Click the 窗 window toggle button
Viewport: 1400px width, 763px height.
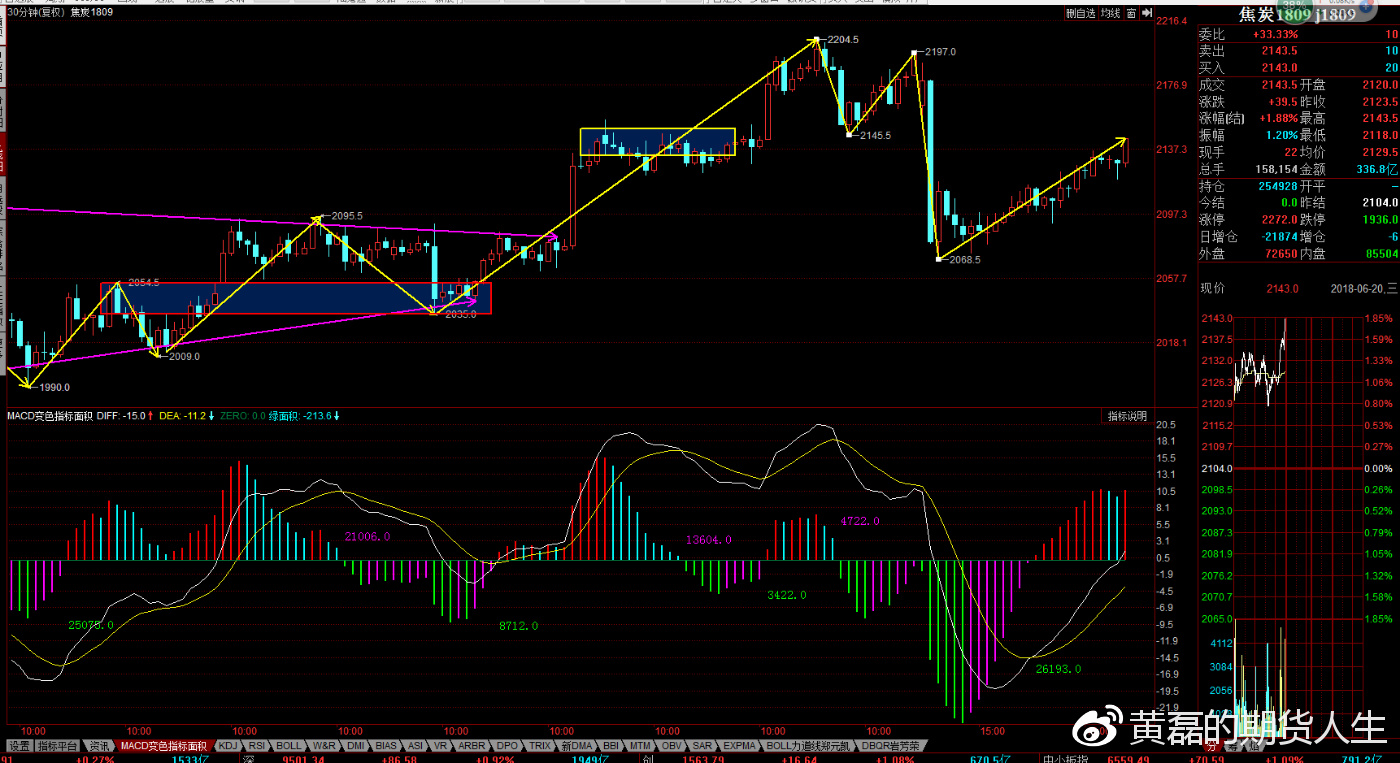1130,14
